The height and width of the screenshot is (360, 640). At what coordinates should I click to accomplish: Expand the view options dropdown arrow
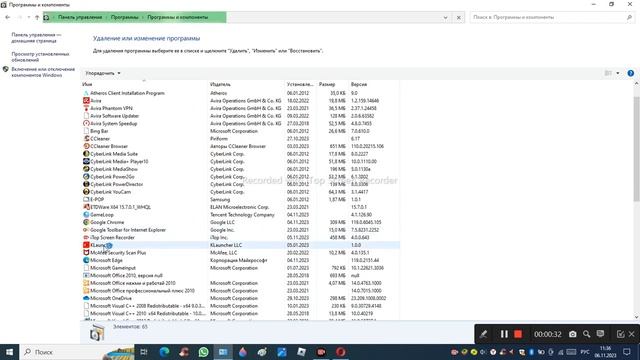(x=618, y=73)
